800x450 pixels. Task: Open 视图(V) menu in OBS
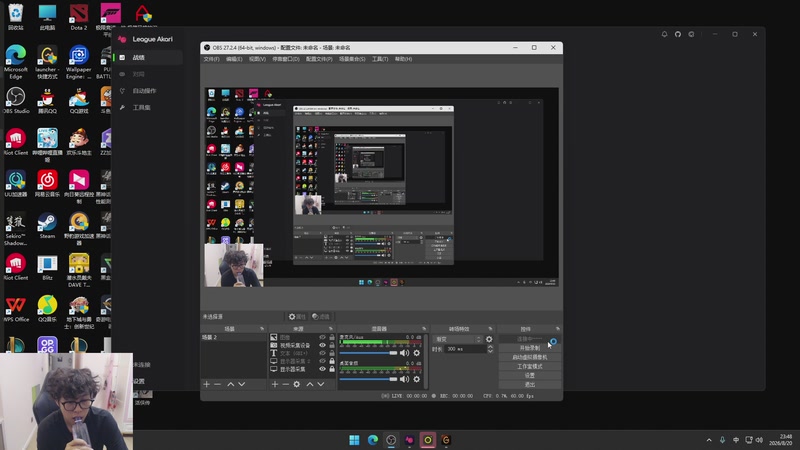(x=257, y=59)
